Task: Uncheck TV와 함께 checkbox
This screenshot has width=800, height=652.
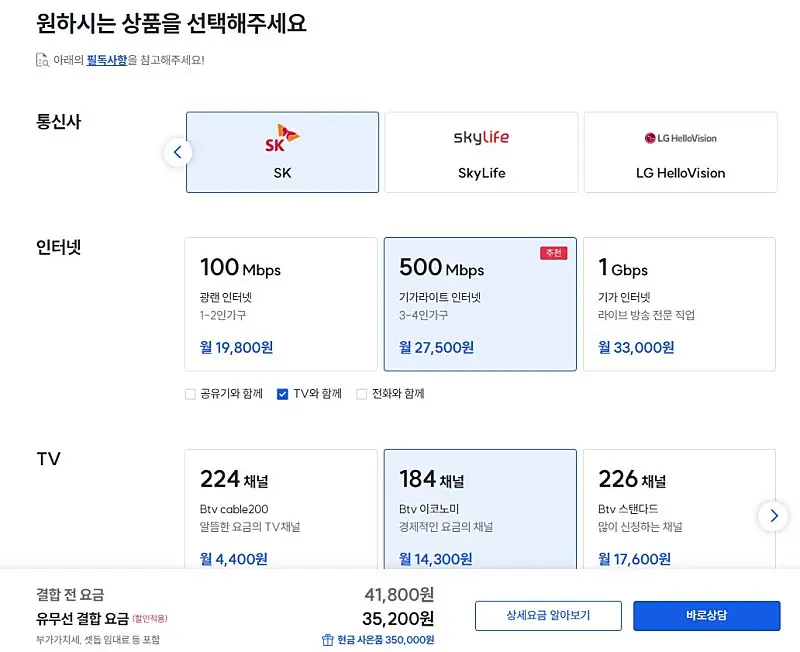Action: point(282,394)
